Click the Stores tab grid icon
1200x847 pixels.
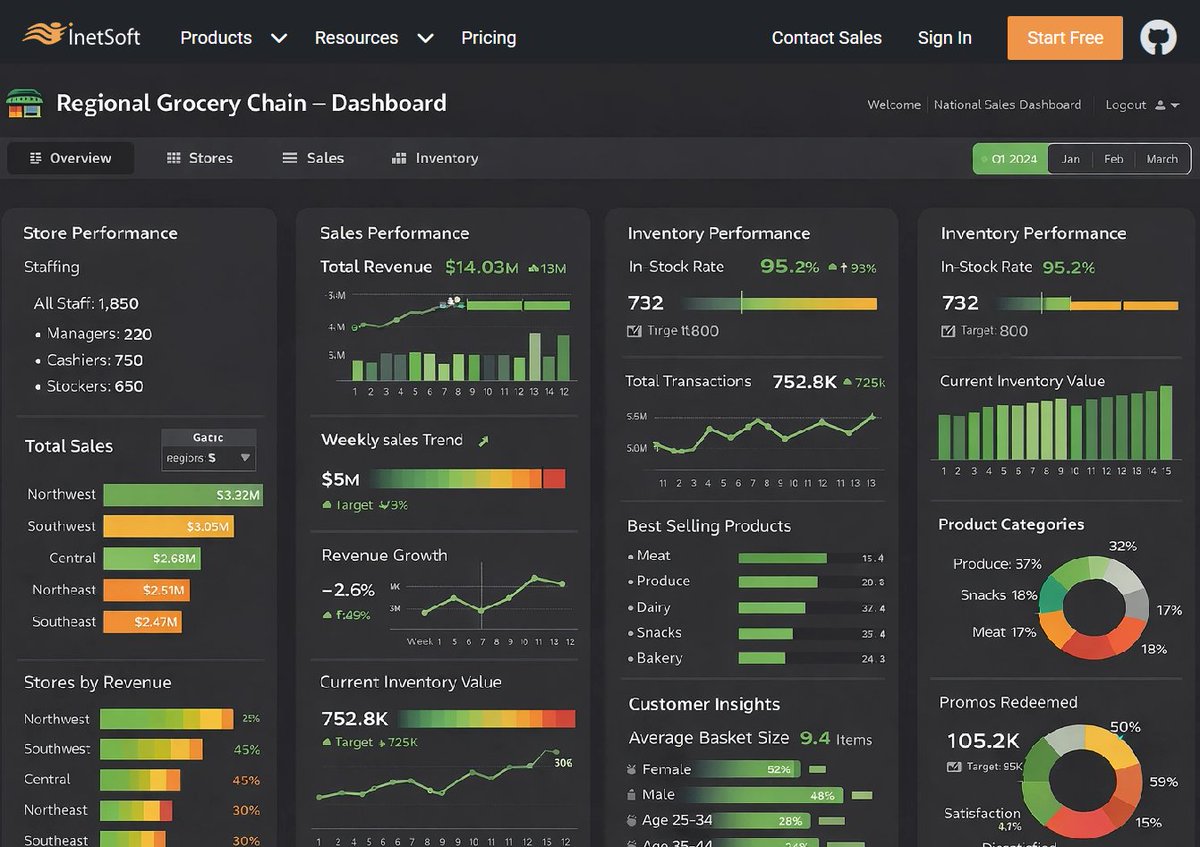click(x=174, y=158)
